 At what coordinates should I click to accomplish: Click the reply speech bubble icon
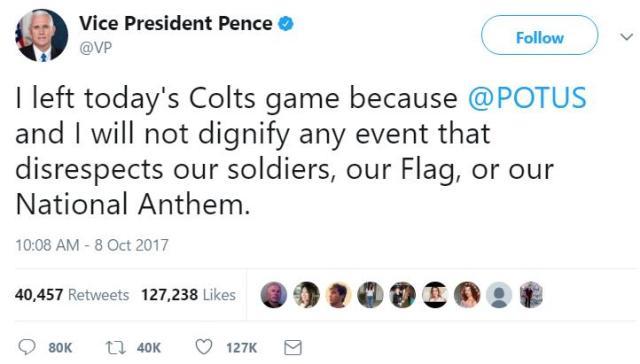[27, 347]
